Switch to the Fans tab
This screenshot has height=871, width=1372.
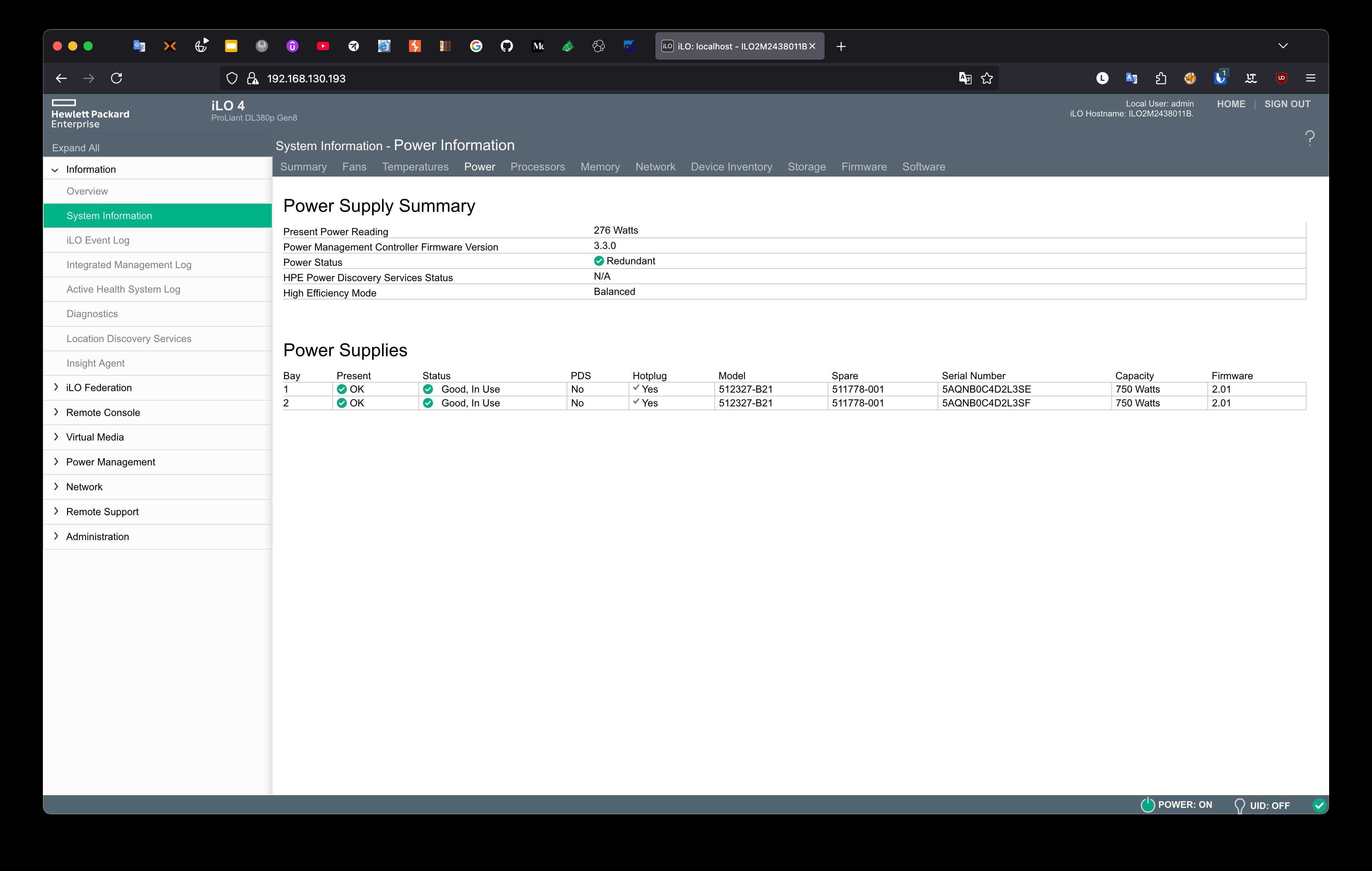[x=354, y=167]
